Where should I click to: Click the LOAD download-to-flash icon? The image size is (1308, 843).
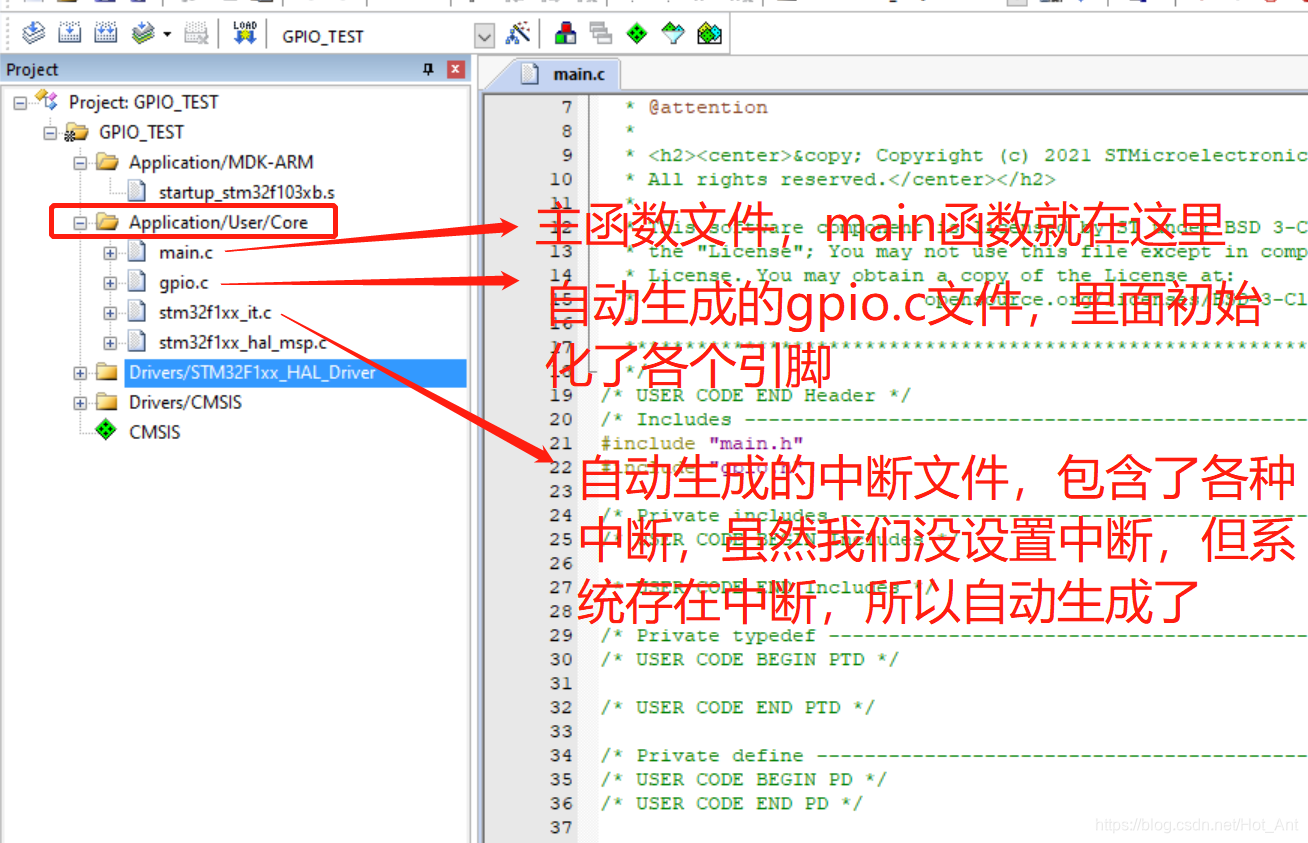pyautogui.click(x=244, y=34)
